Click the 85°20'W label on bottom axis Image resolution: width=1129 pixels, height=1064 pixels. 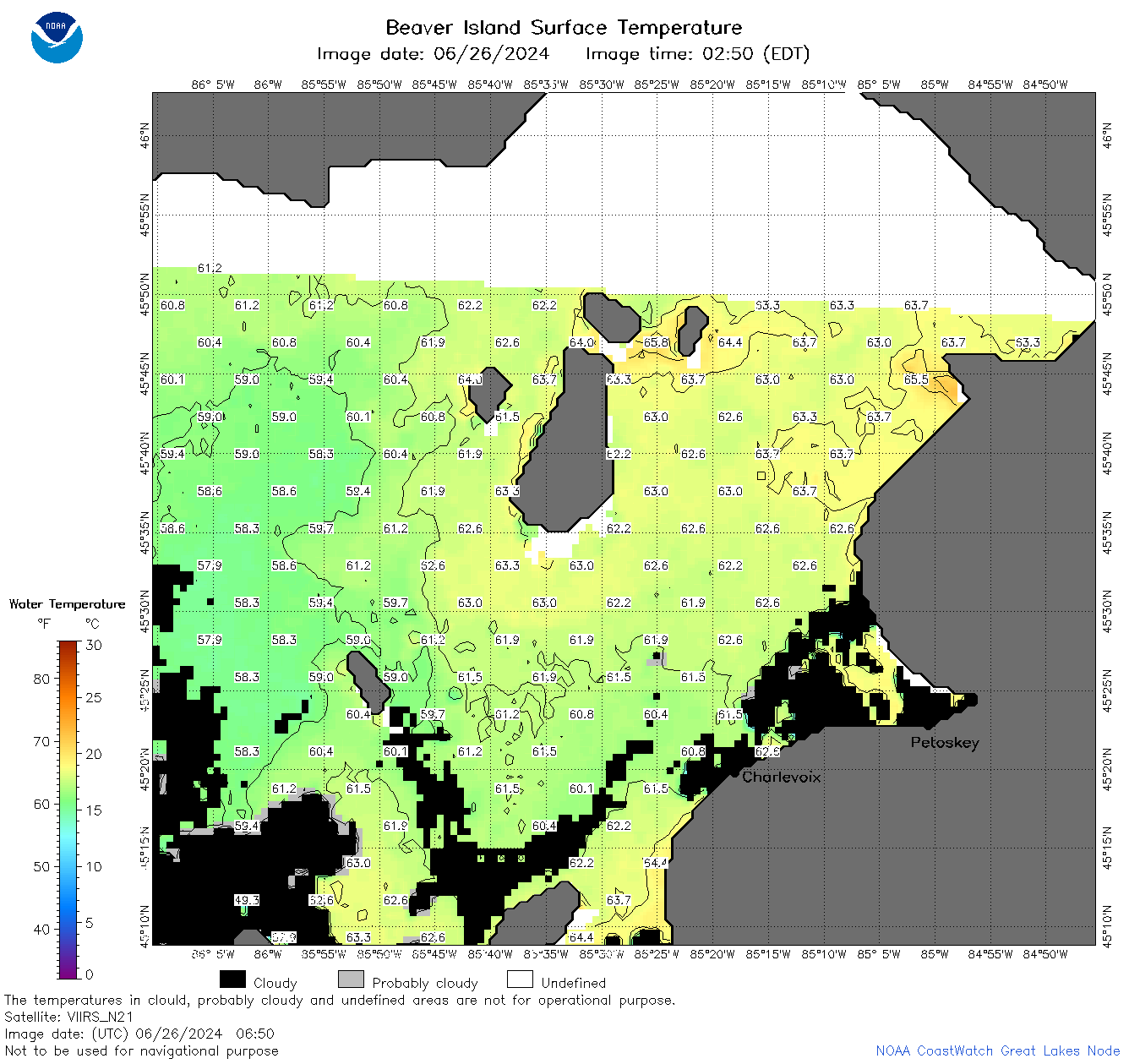(x=712, y=954)
